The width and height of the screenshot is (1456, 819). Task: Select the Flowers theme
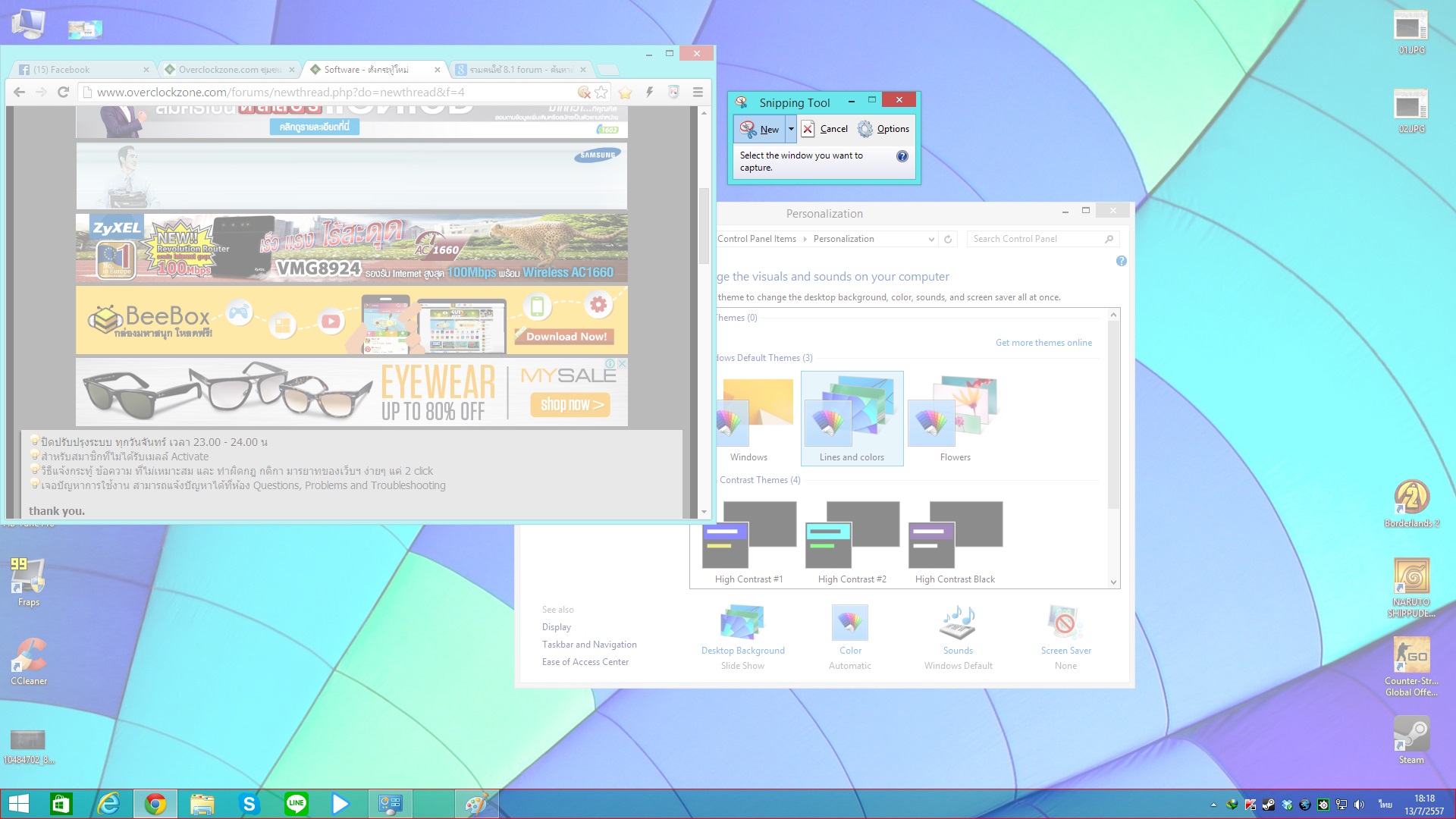(x=955, y=417)
